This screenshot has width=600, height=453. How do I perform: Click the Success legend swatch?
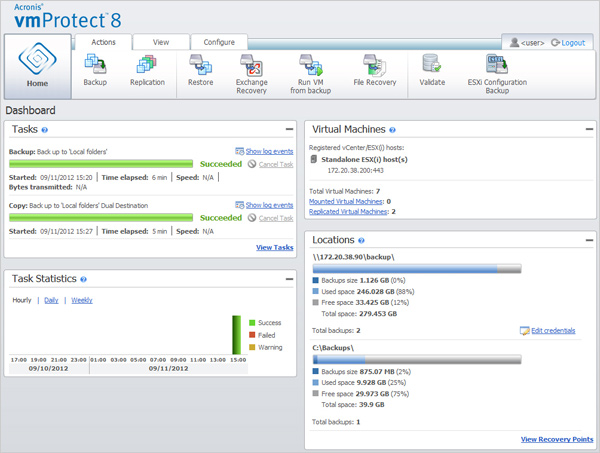click(252, 323)
